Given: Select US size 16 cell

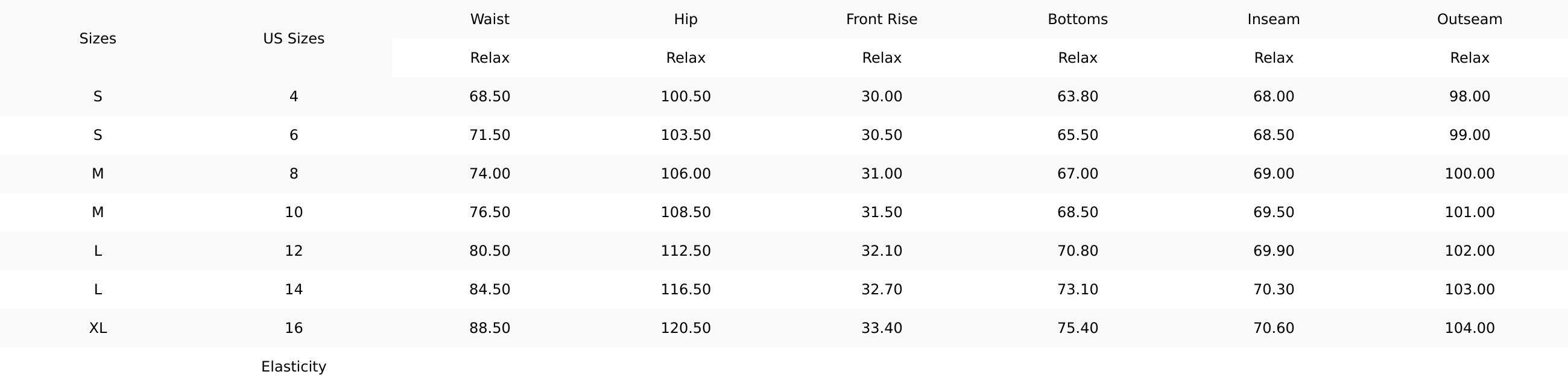Looking at the screenshot, I should pyautogui.click(x=293, y=328).
